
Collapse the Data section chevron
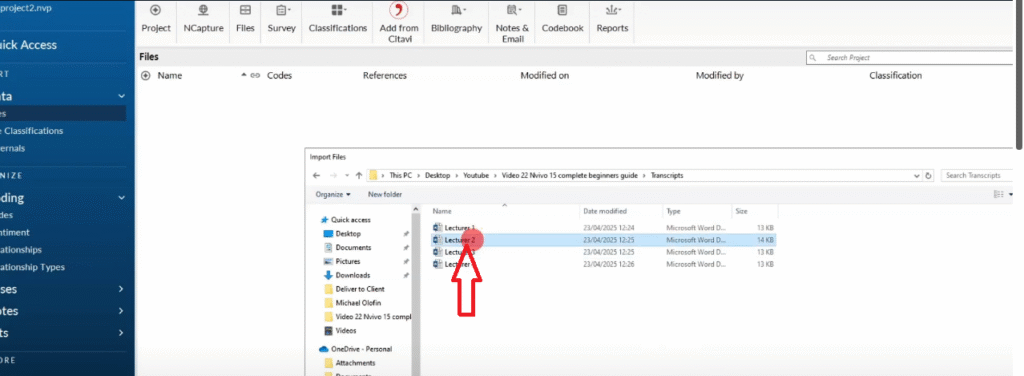point(121,96)
